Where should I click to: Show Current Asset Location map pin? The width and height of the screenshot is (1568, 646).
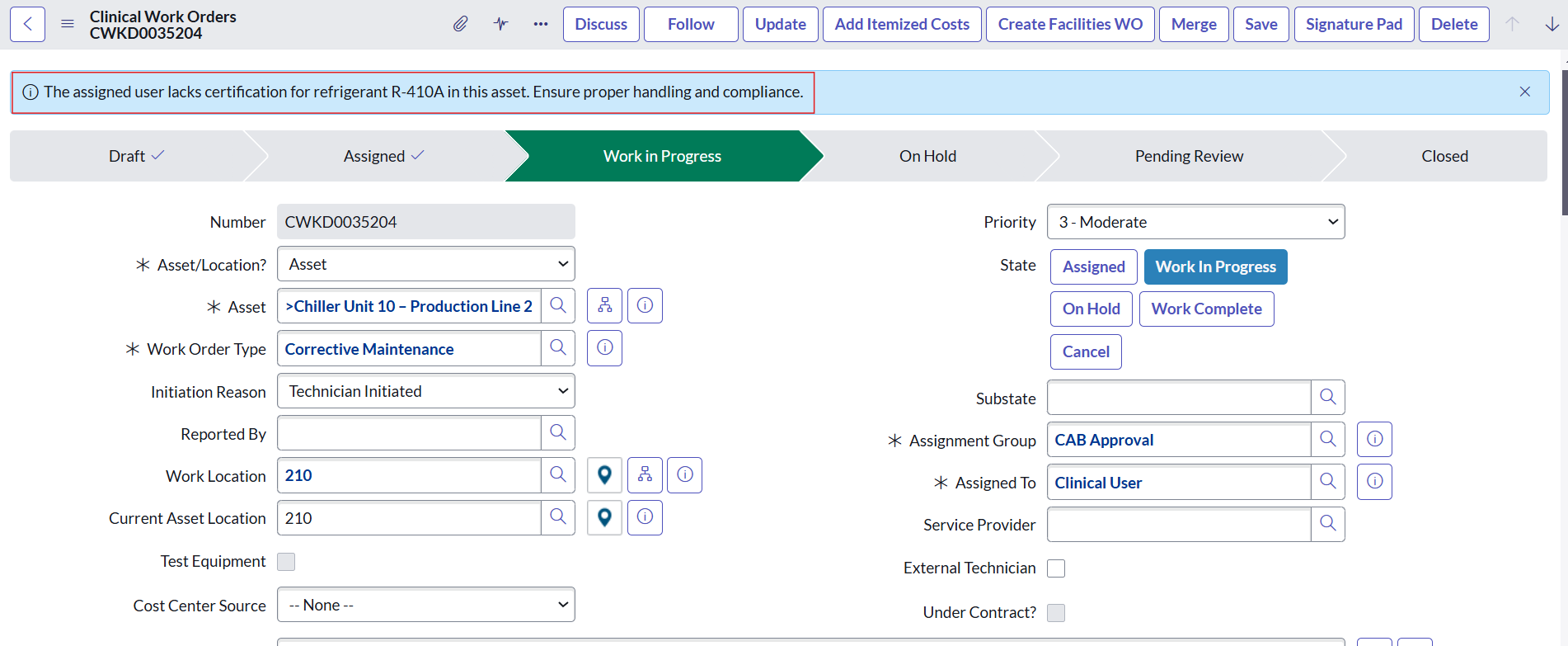pos(604,518)
